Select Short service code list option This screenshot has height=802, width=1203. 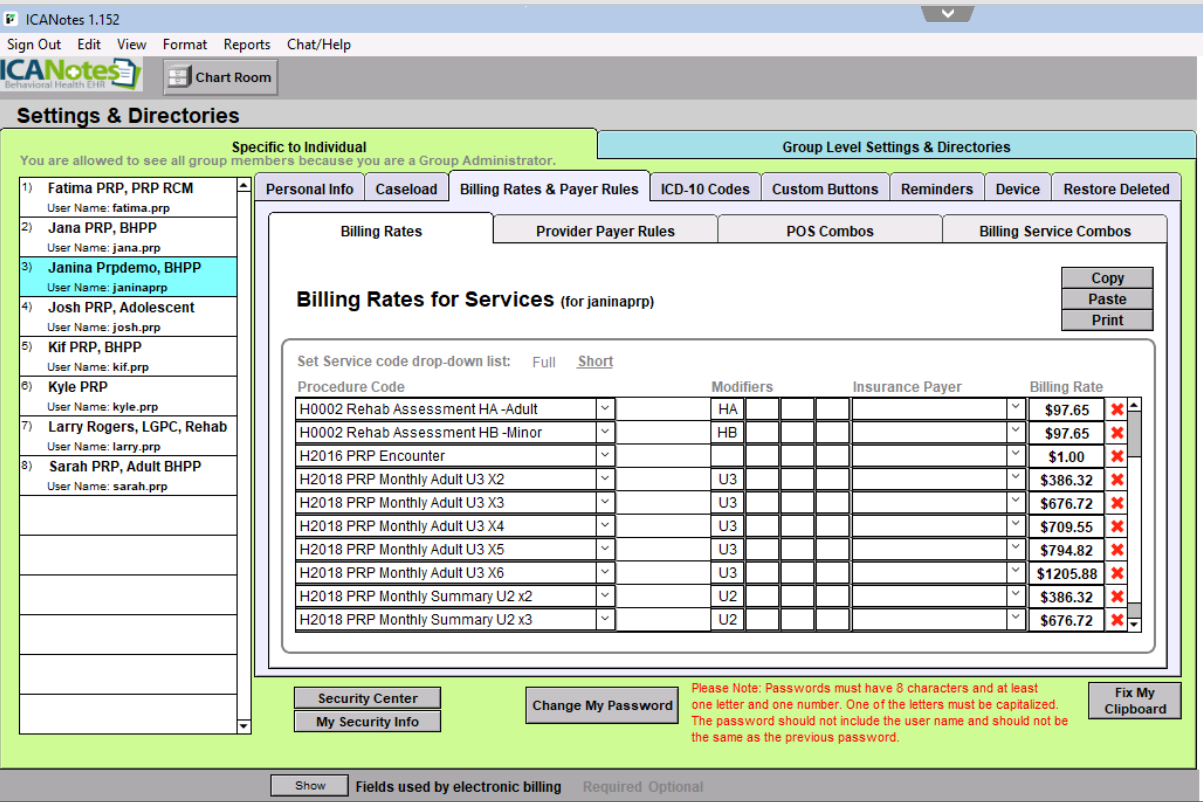595,362
